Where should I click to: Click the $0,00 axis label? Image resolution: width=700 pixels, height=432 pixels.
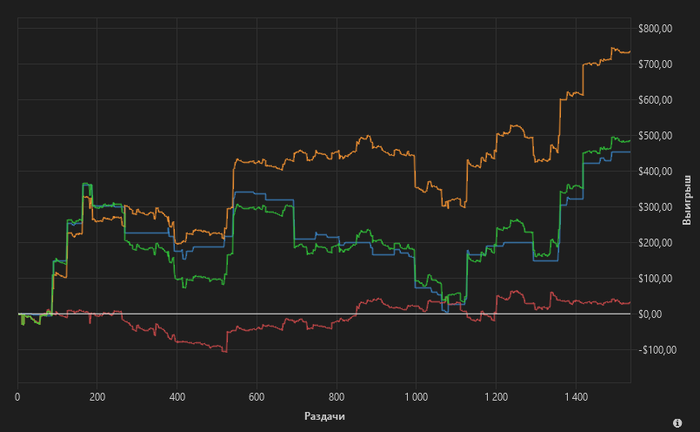[x=650, y=314]
